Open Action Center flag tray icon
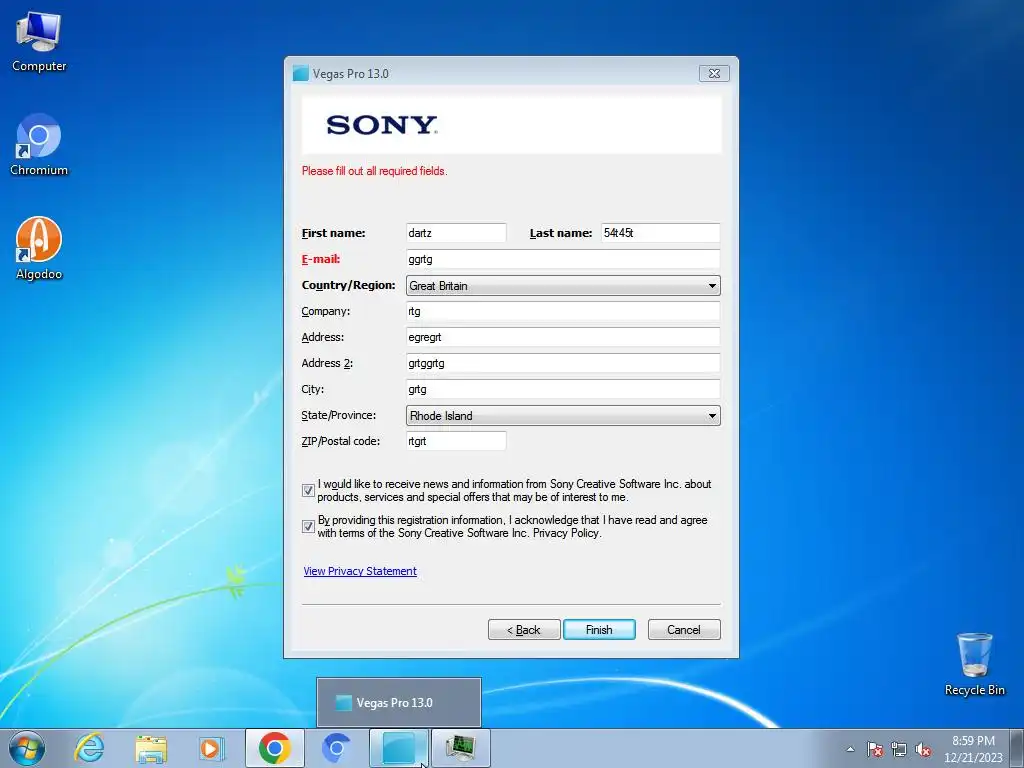Viewport: 1024px width, 768px height. tap(874, 749)
